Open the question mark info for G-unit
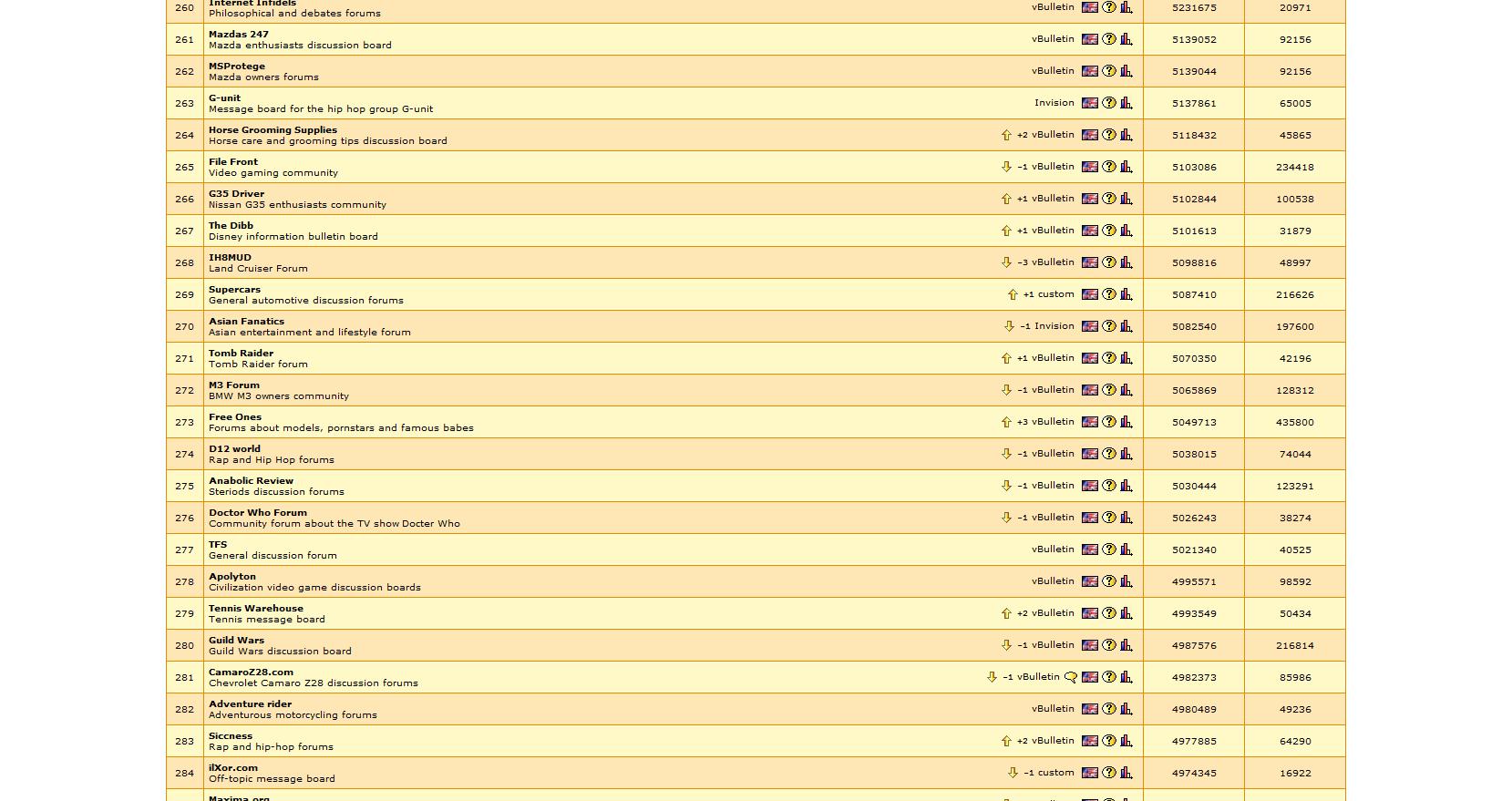Screen dimensions: 1512x801 tap(1108, 103)
